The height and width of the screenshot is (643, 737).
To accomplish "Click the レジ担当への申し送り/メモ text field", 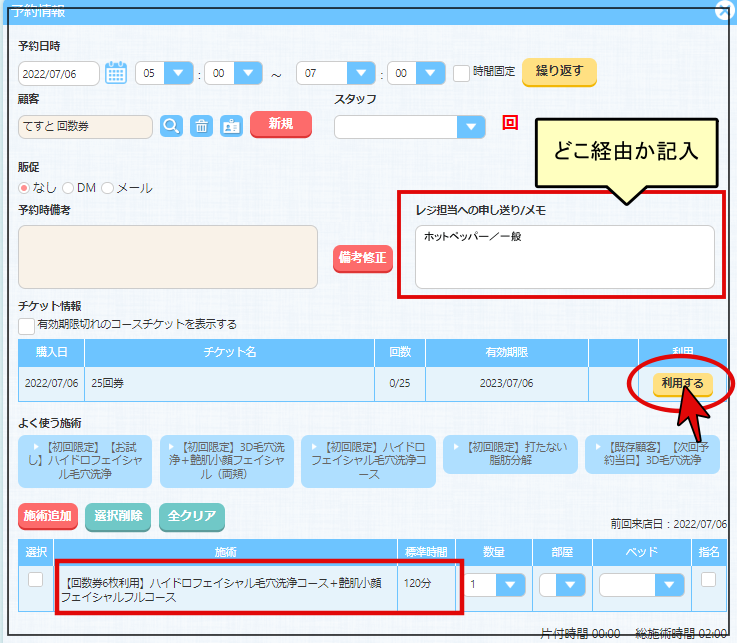I will (565, 256).
